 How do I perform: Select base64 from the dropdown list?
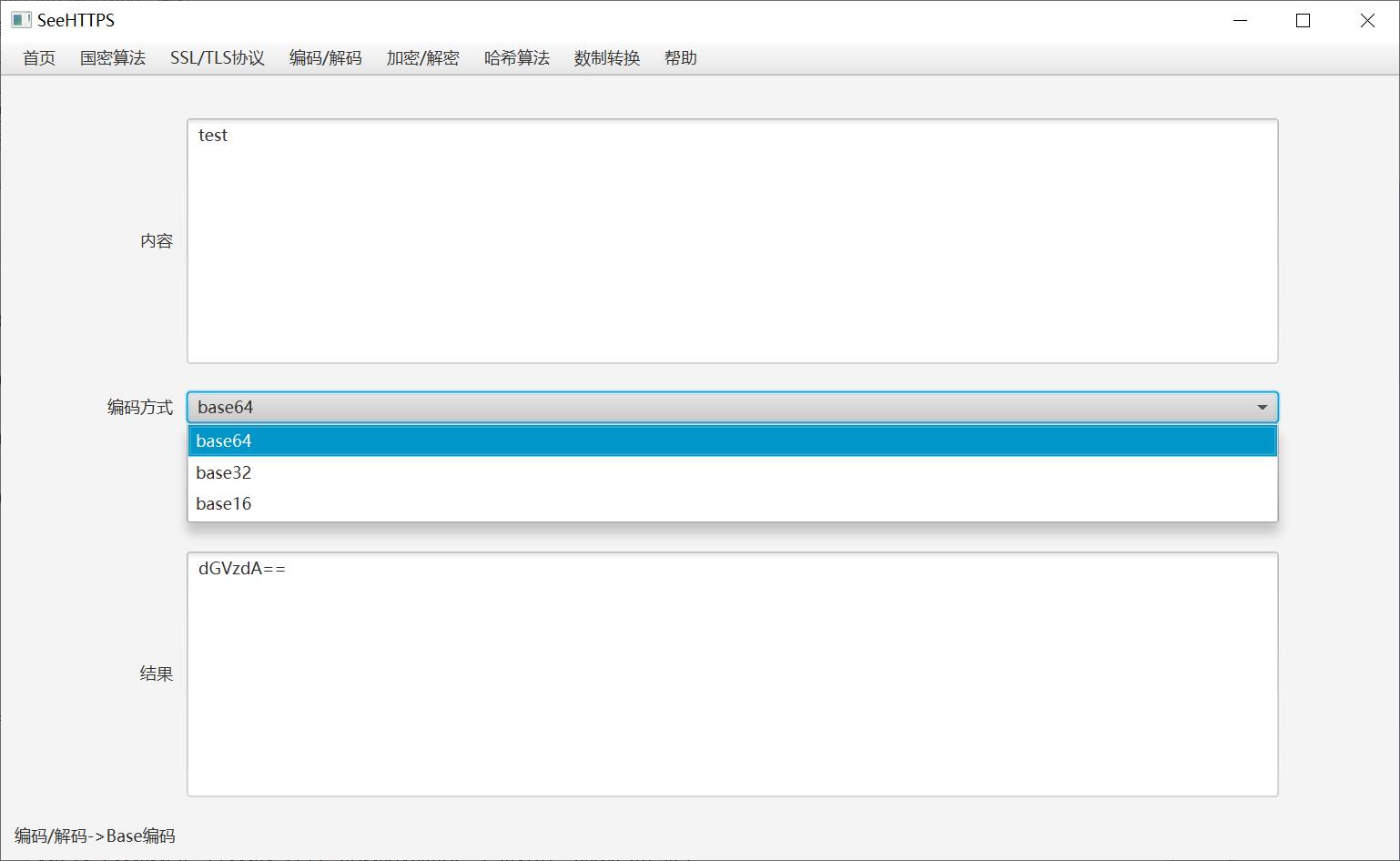coord(733,441)
